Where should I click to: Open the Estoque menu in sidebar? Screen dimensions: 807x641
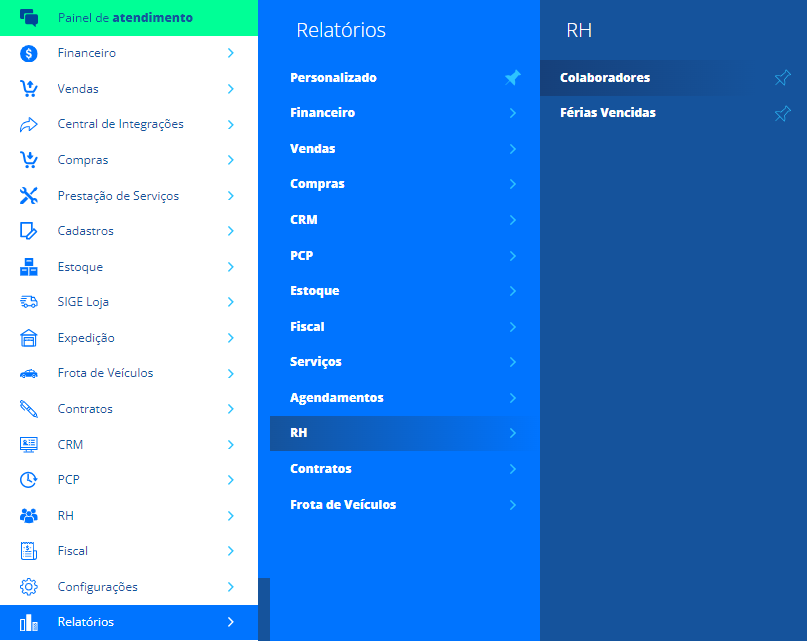pyautogui.click(x=129, y=267)
